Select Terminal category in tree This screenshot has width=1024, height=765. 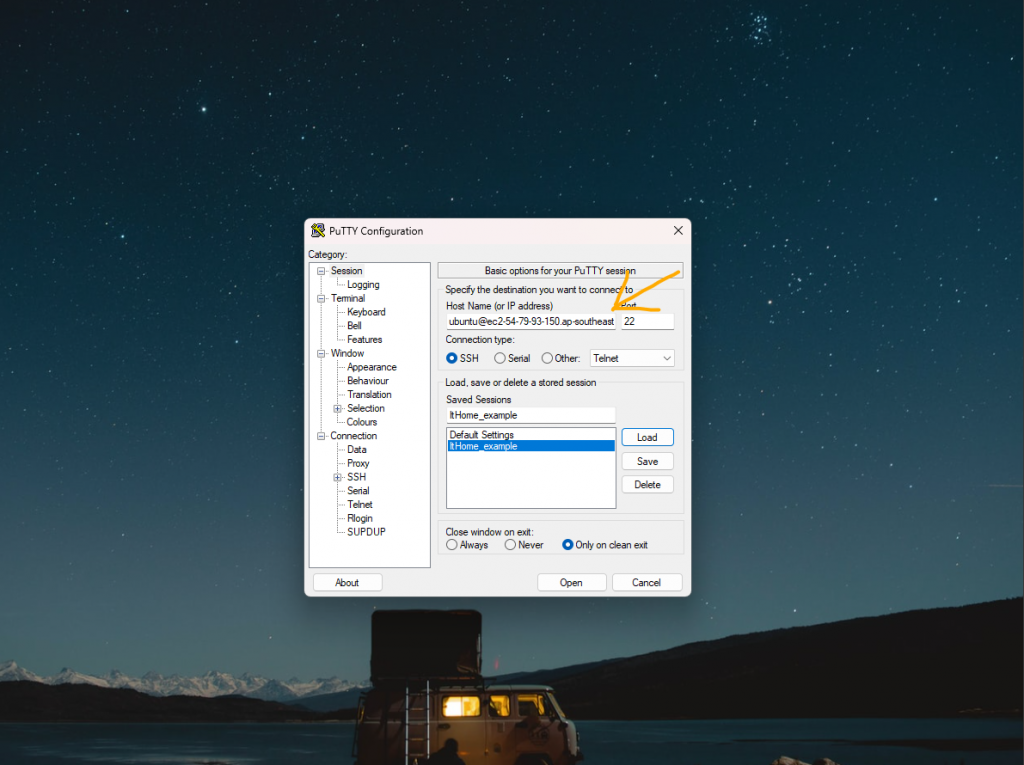pos(347,298)
